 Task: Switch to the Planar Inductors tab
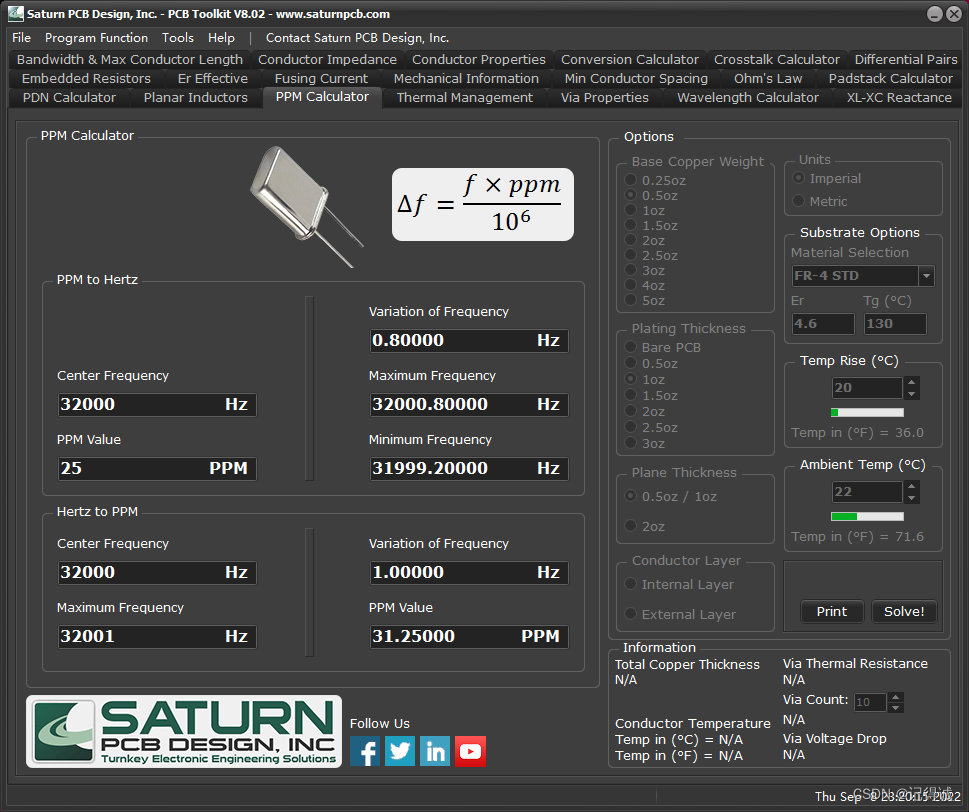click(x=195, y=98)
